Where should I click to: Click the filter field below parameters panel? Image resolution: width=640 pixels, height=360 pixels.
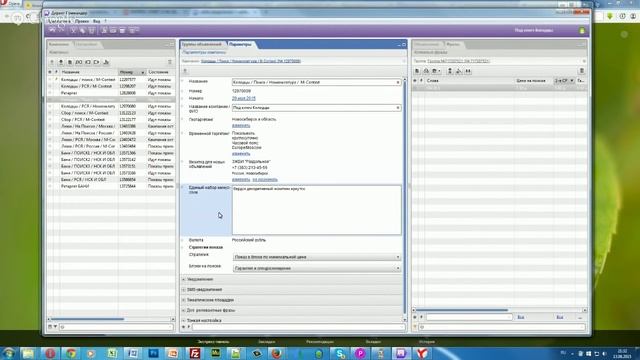[x=298, y=327]
